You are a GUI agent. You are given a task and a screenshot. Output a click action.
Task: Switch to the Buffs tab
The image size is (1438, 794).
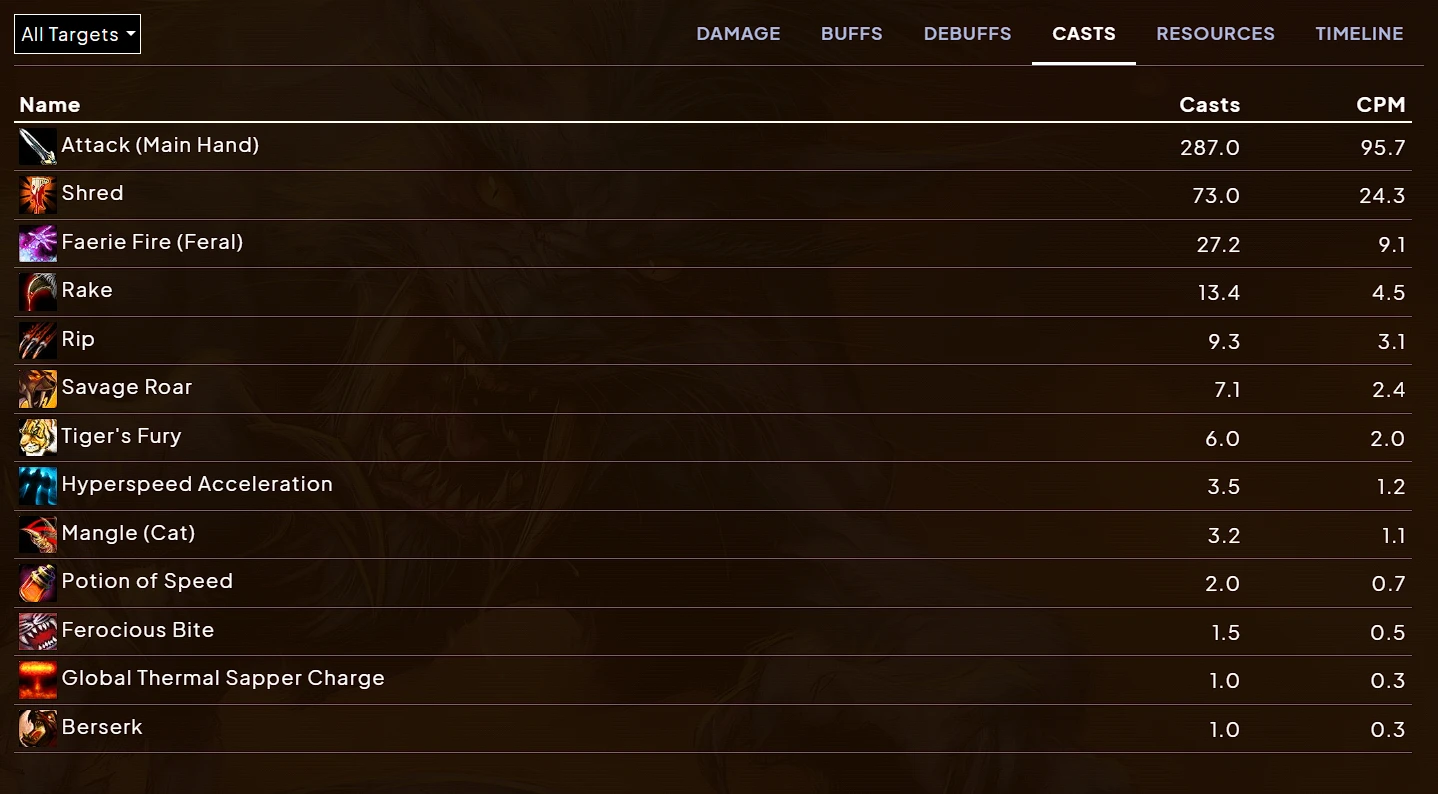(852, 33)
